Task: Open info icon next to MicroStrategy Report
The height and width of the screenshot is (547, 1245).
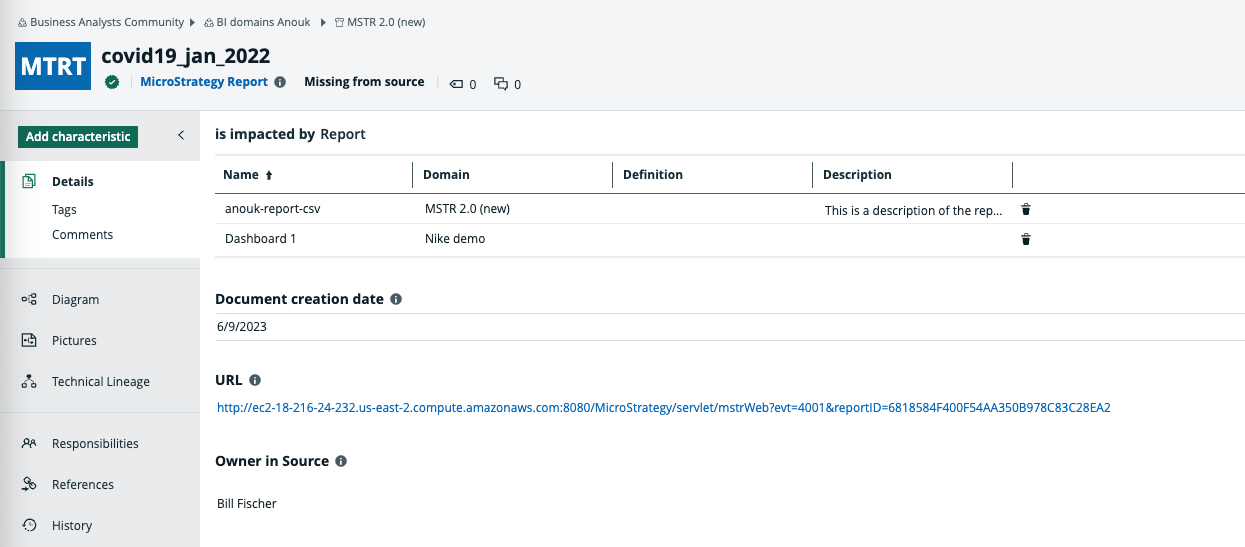Action: (280, 82)
